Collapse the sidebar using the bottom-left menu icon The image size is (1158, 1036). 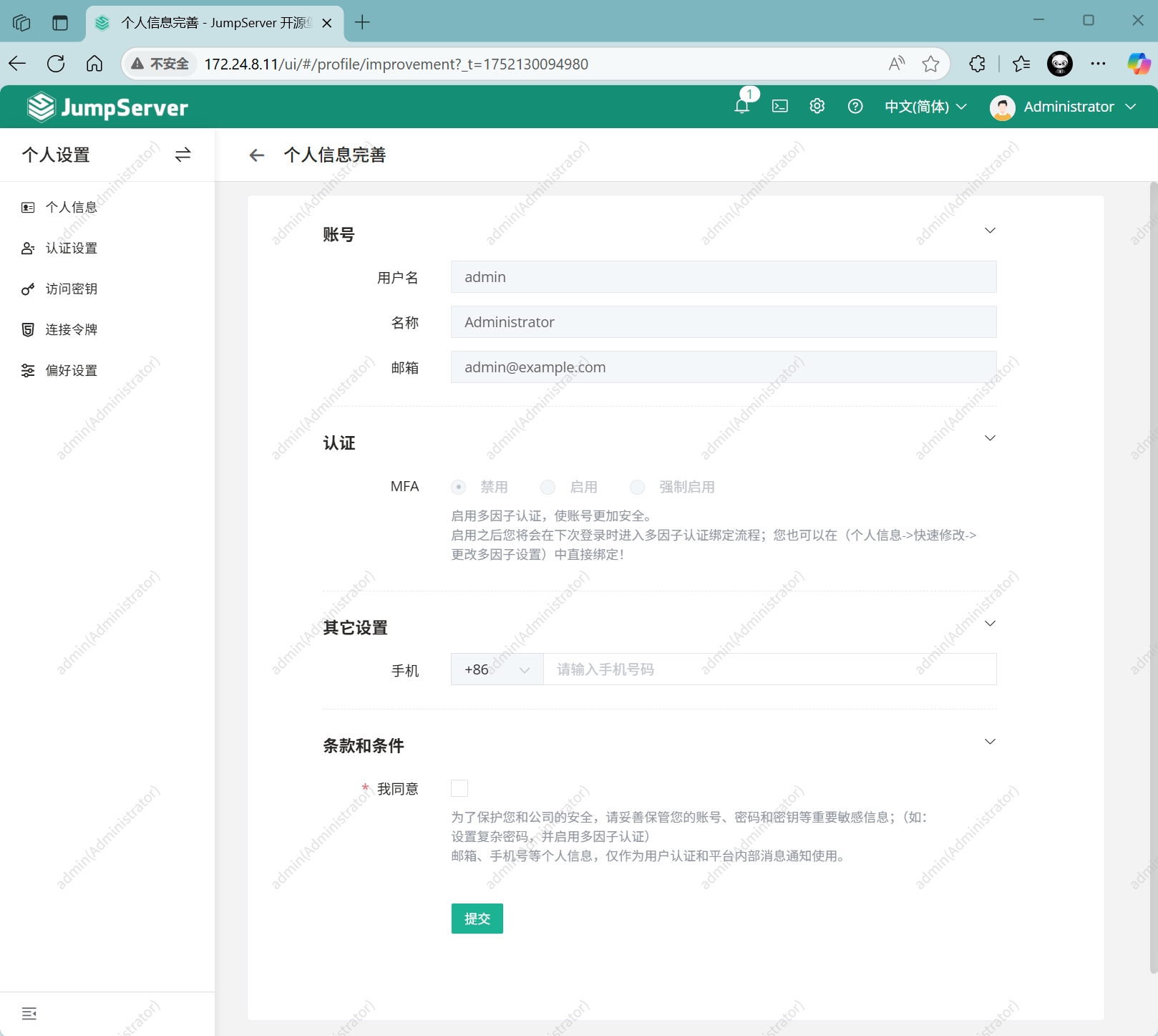tap(29, 1013)
